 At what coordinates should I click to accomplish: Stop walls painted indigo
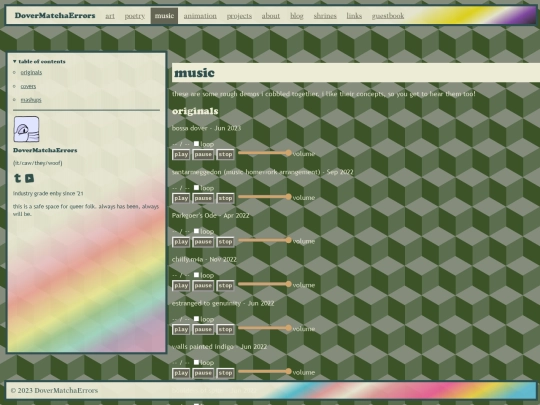tap(225, 373)
